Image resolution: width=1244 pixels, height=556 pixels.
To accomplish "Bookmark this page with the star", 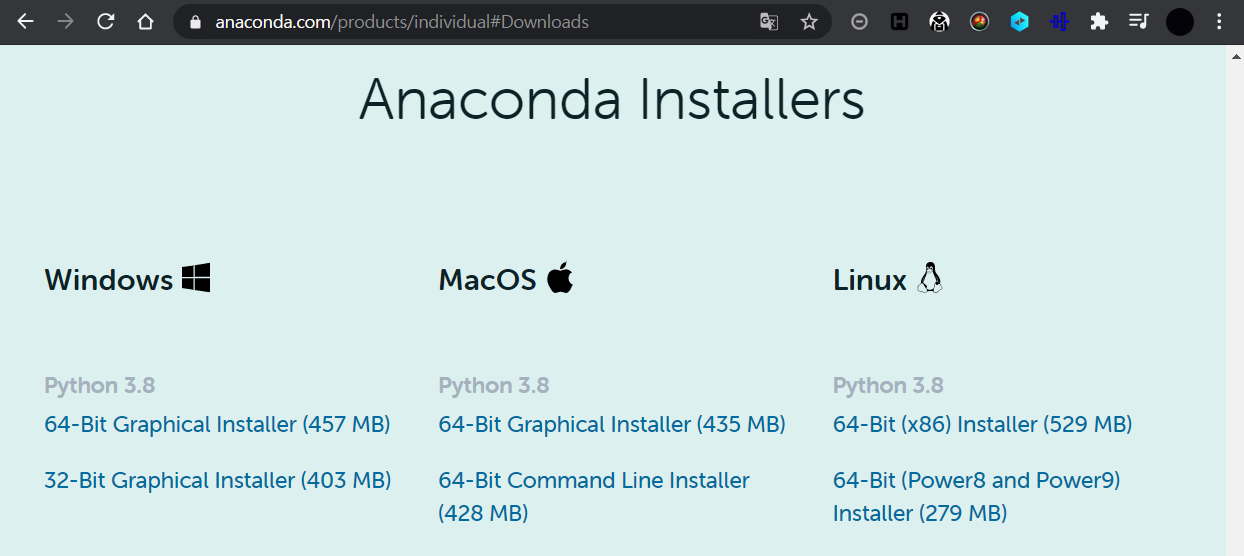I will (x=809, y=21).
